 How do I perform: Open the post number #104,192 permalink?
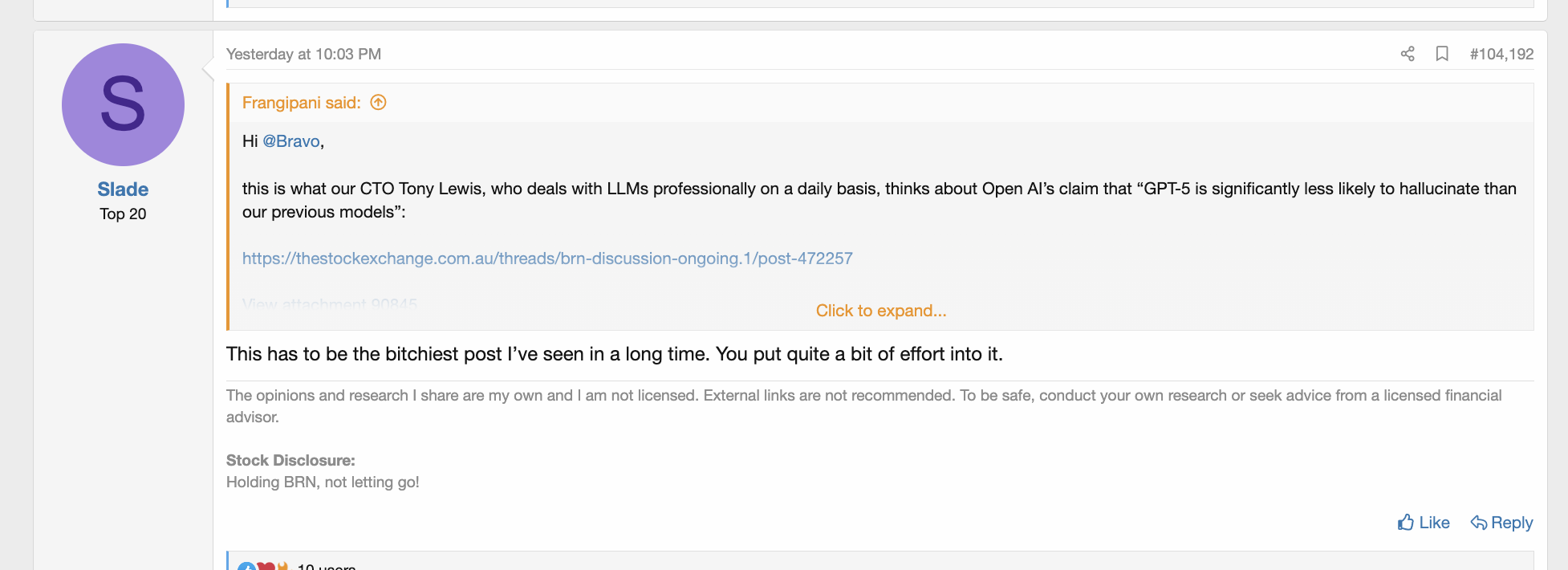pyautogui.click(x=1501, y=54)
